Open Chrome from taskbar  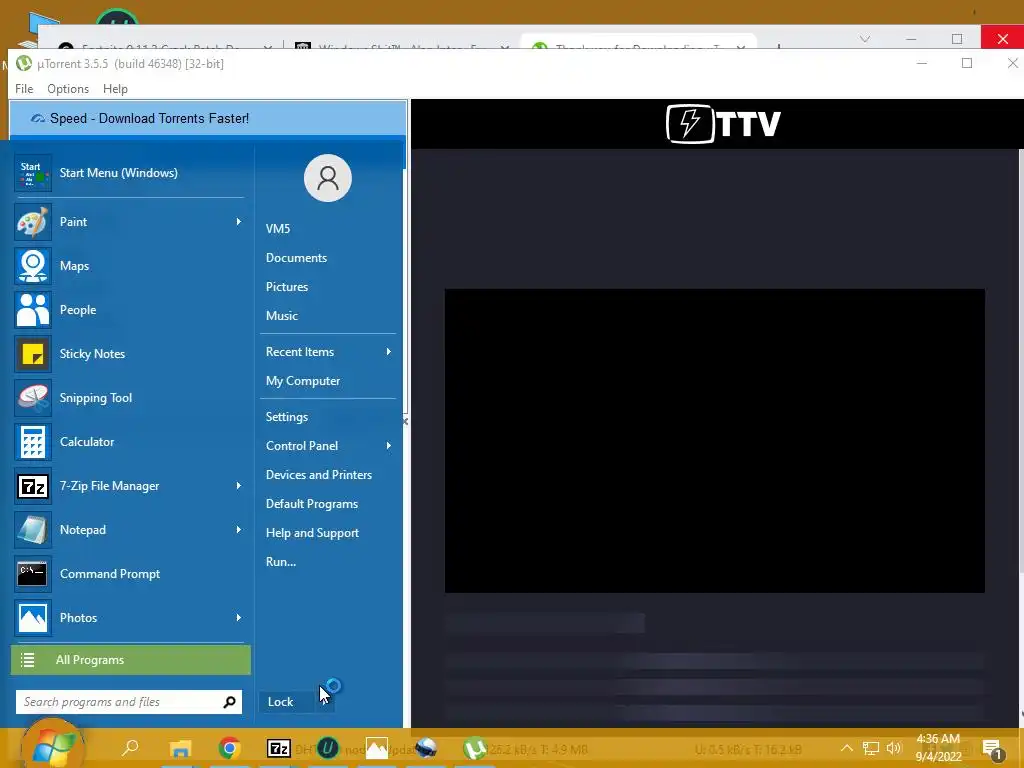click(x=229, y=748)
